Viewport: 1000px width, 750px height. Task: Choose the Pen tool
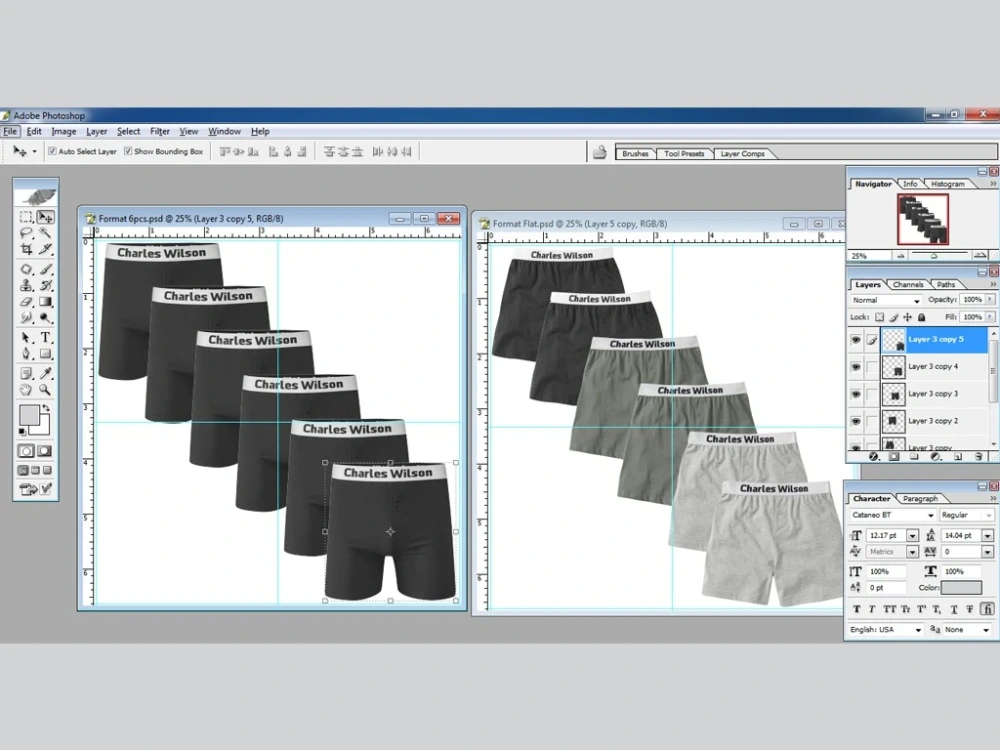pyautogui.click(x=26, y=353)
